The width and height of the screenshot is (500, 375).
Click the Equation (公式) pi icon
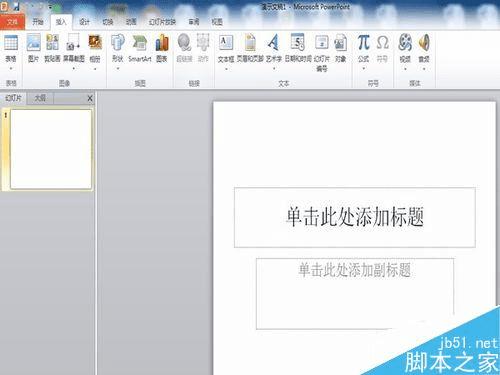tap(363, 43)
